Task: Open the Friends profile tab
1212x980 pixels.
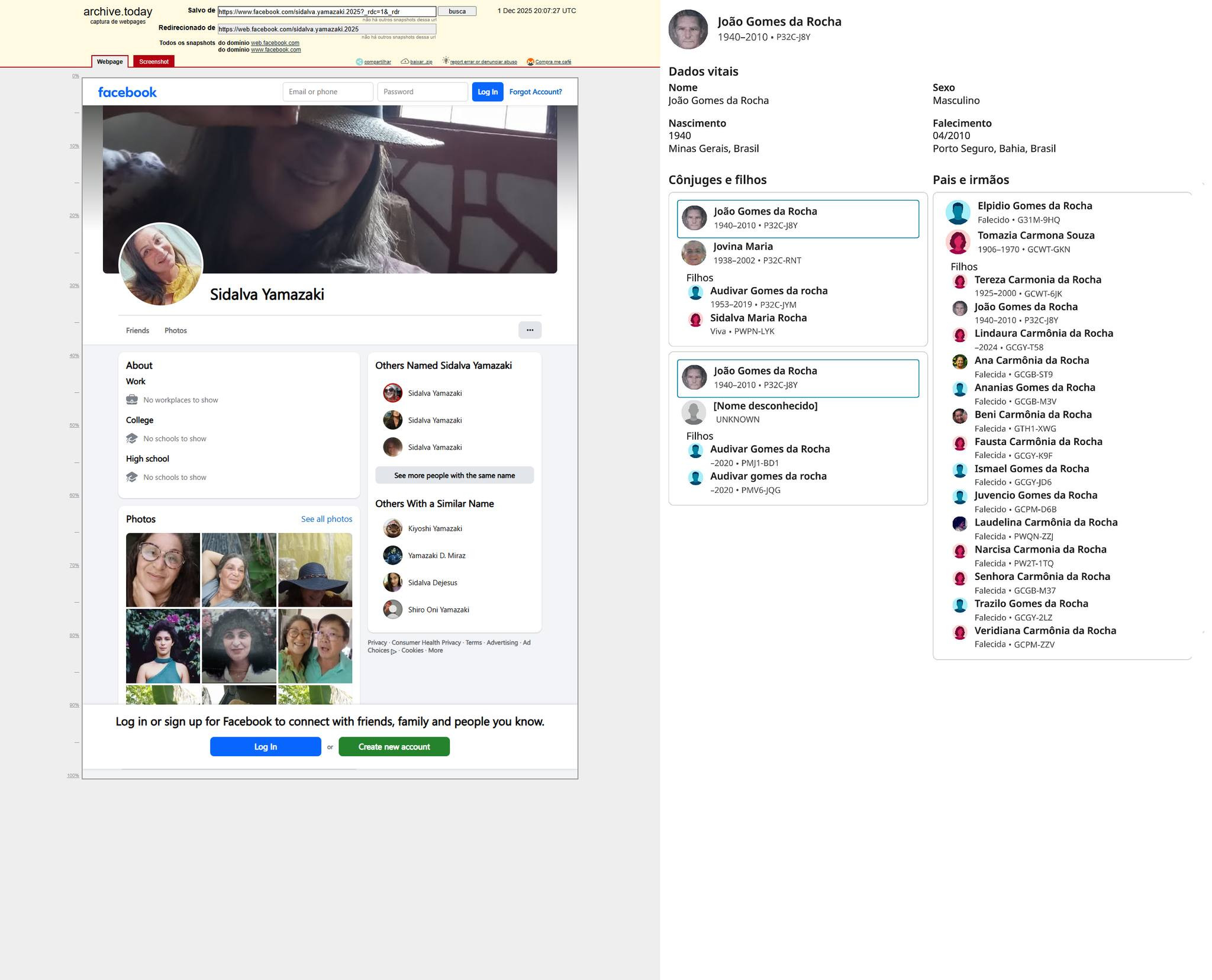Action: click(x=137, y=330)
